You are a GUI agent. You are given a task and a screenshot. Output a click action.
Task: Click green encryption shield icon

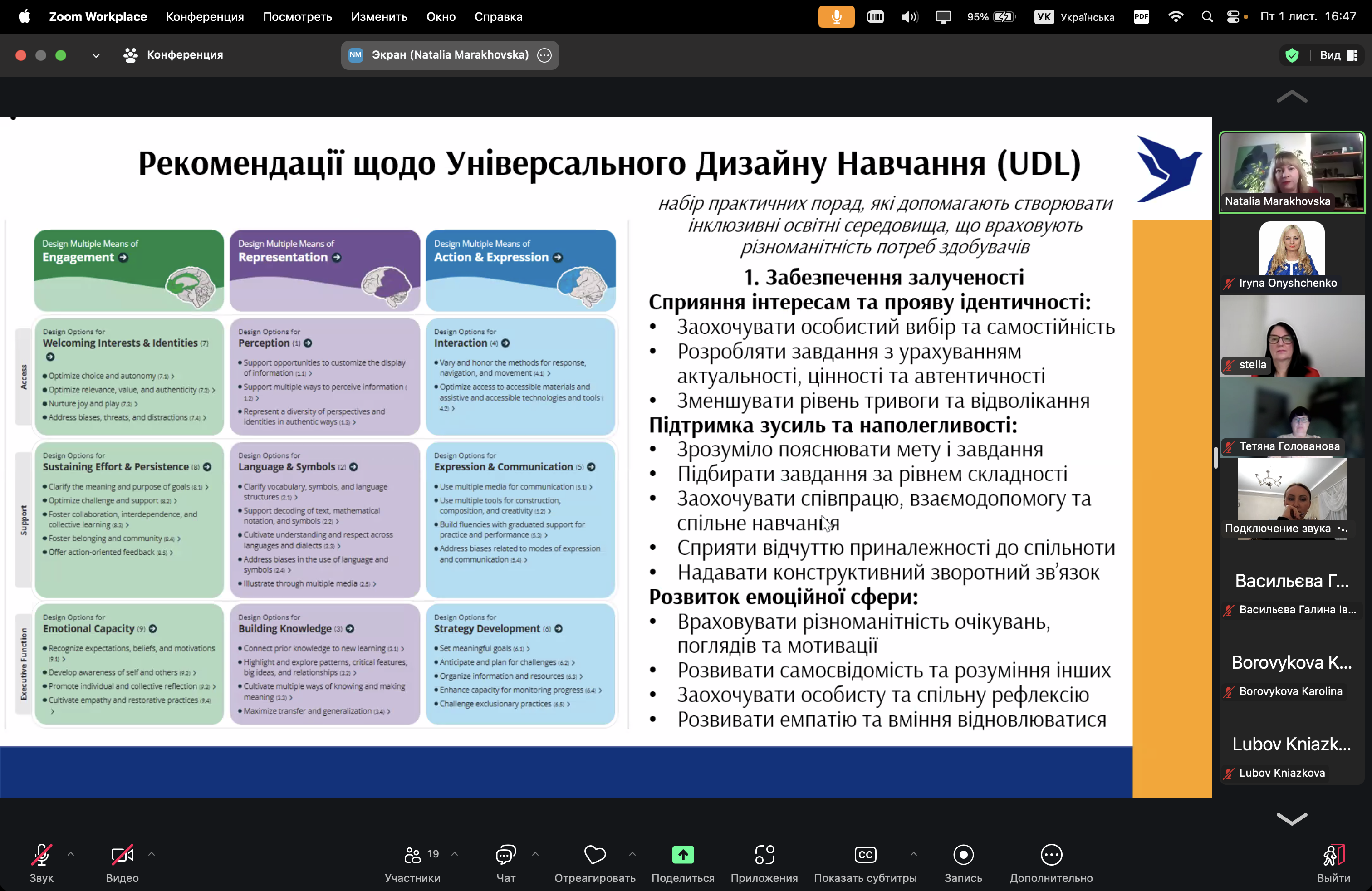point(1292,55)
